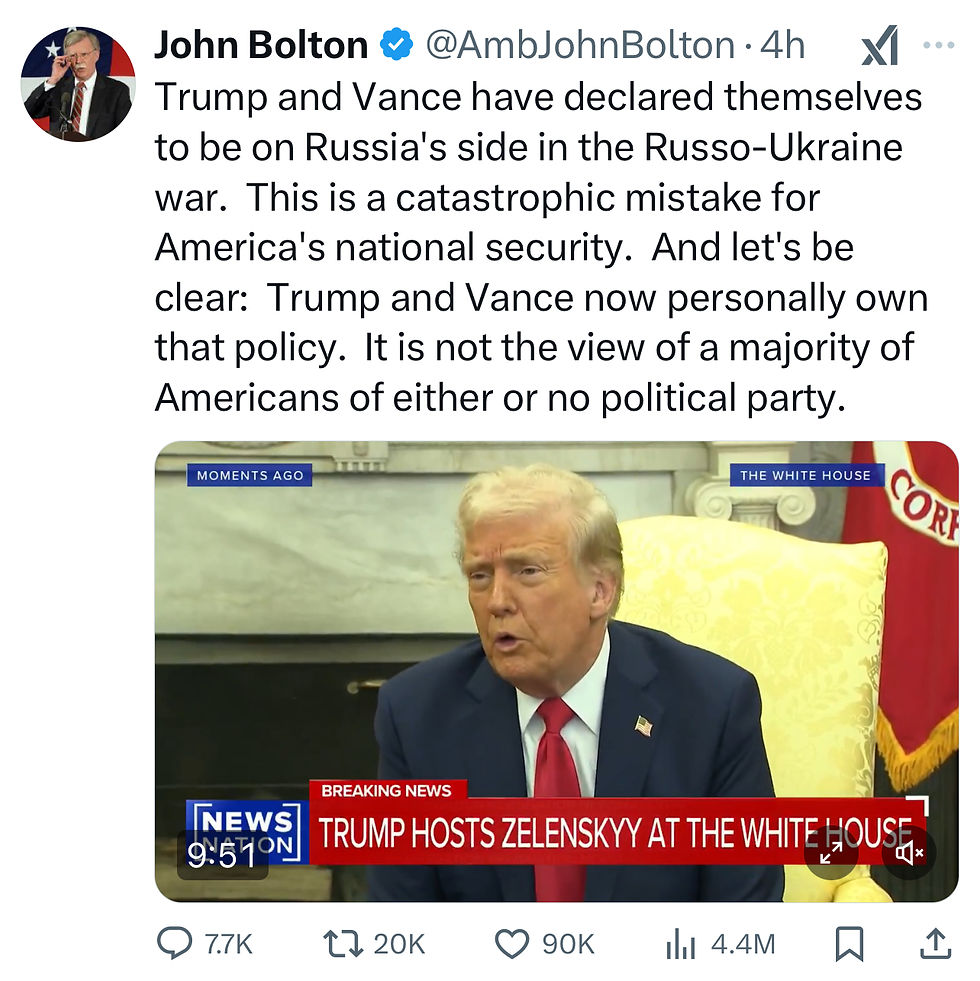980x981 pixels.
Task: Click the 20K reposts count
Action: [x=399, y=944]
